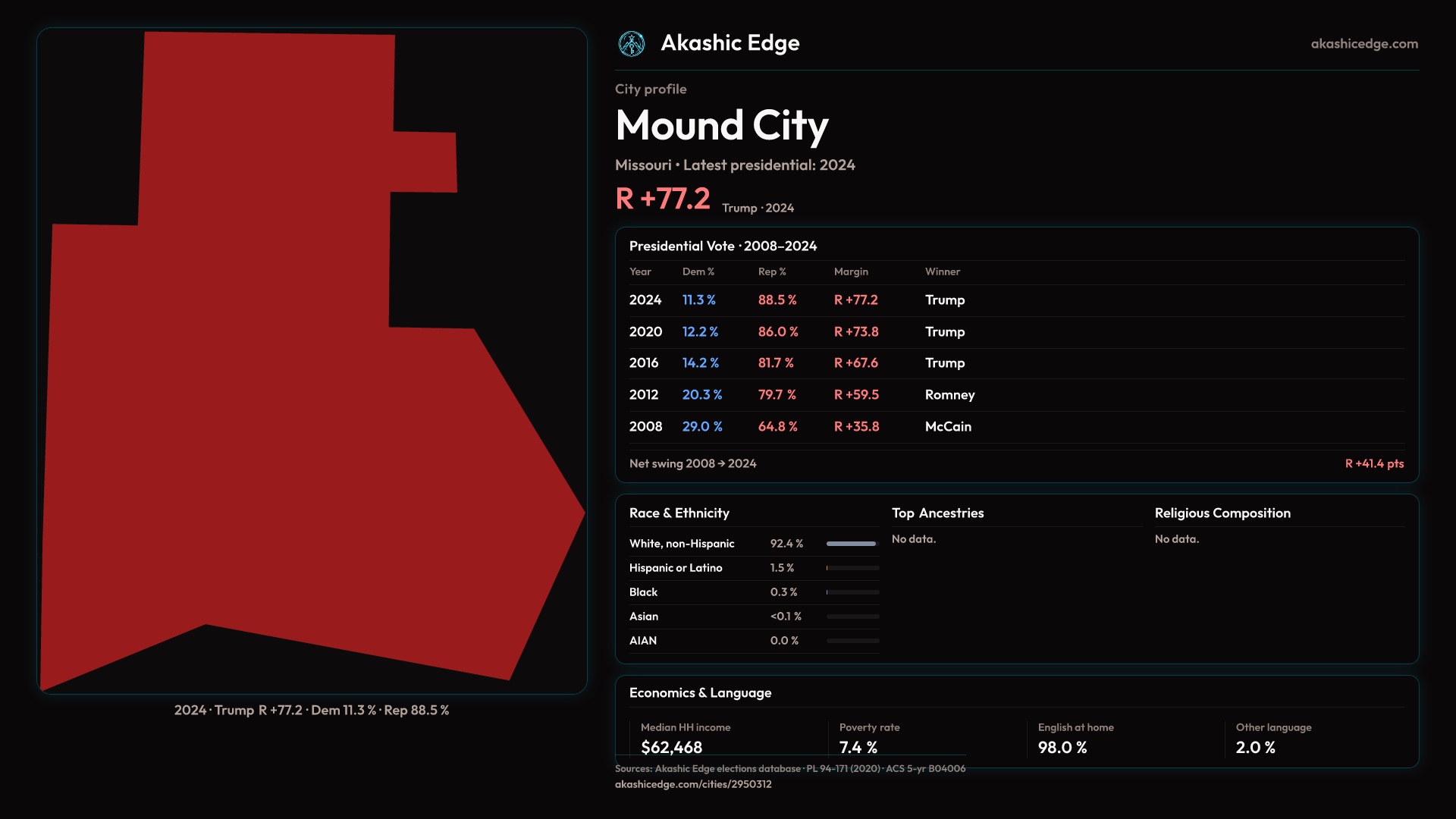This screenshot has height=819, width=1456.
Task: Click the Top Ancestries section heading
Action: pyautogui.click(x=937, y=513)
